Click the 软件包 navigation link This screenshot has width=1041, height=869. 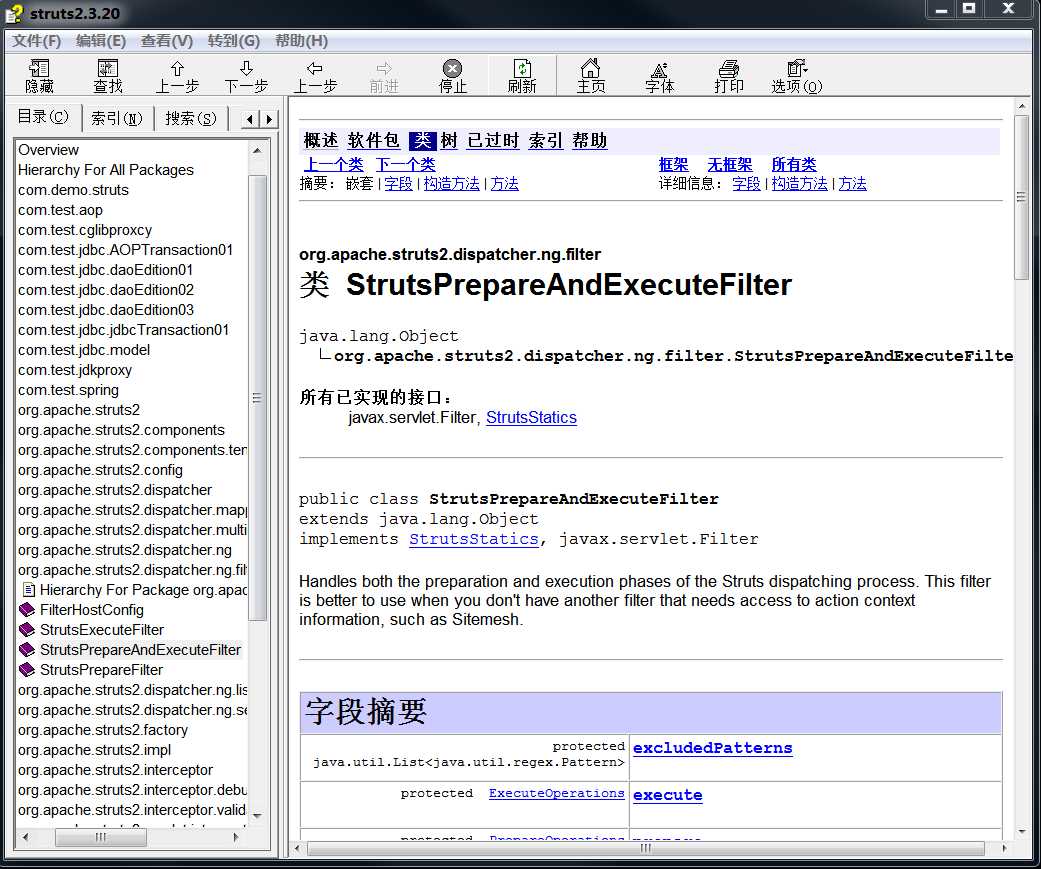pos(373,140)
